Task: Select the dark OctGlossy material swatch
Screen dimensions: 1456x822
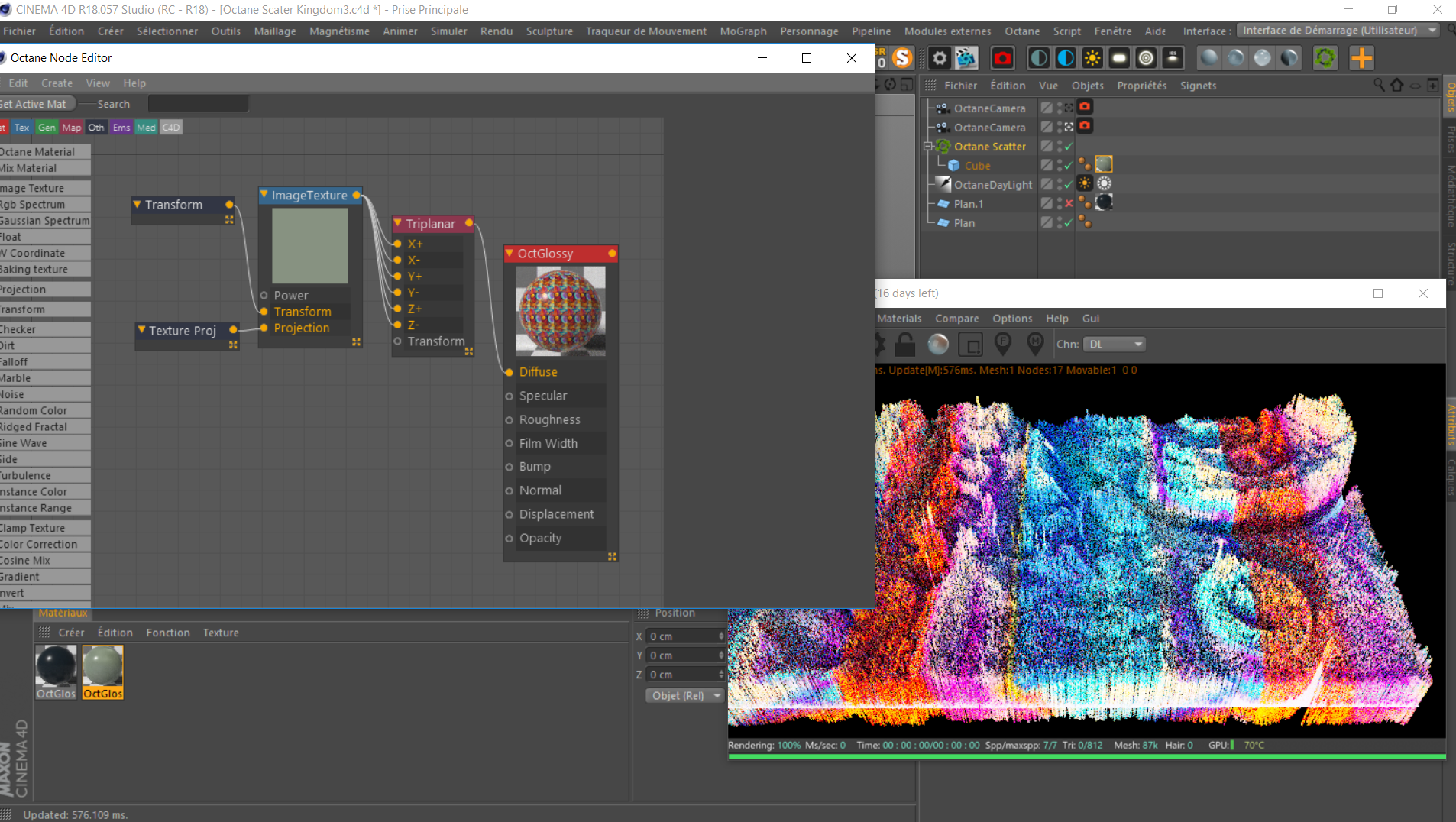Action: click(x=56, y=666)
